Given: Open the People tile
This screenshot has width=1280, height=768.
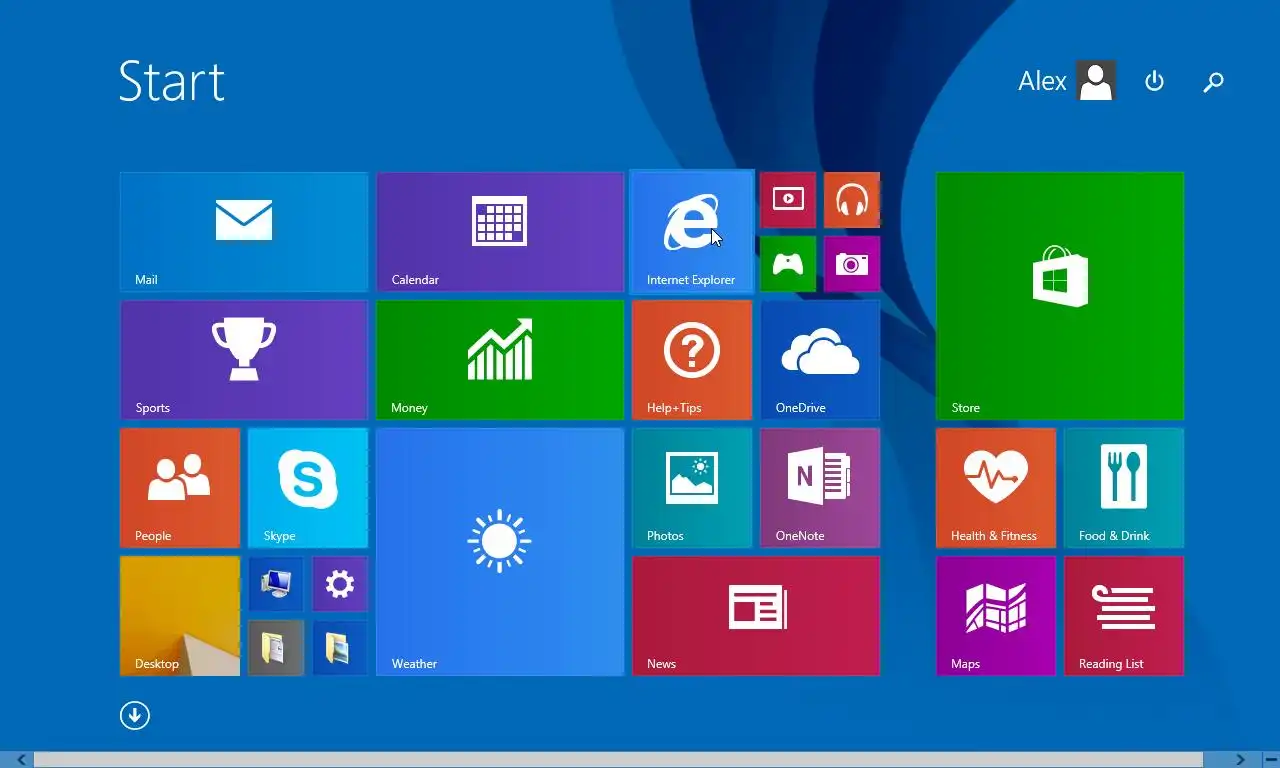Looking at the screenshot, I should pos(180,488).
